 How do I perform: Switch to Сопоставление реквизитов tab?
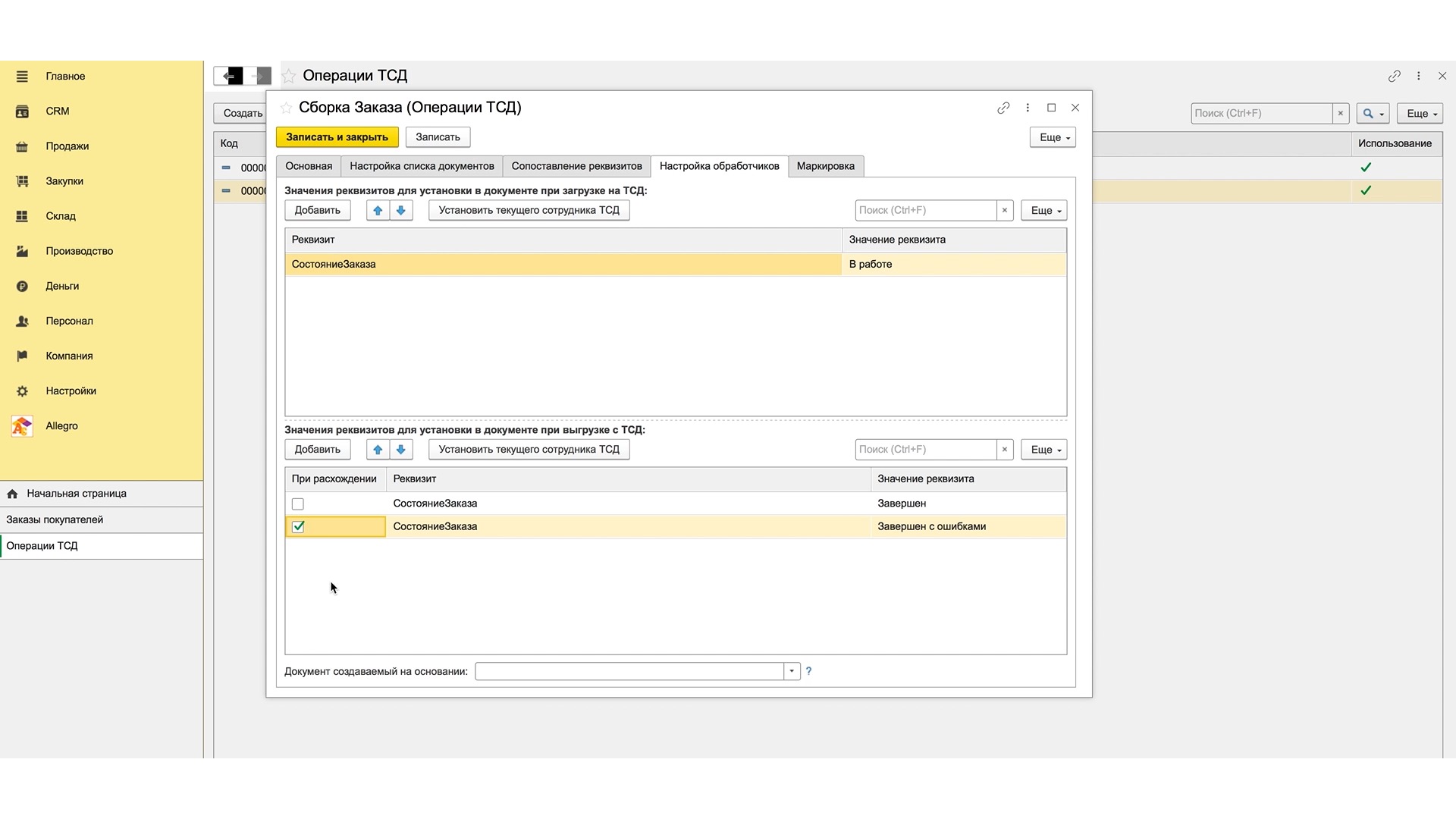tap(576, 166)
